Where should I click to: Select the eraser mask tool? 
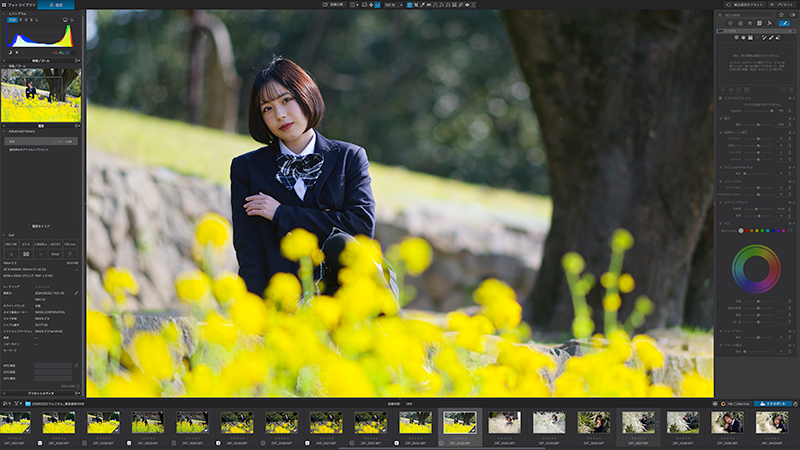pyautogui.click(x=778, y=38)
